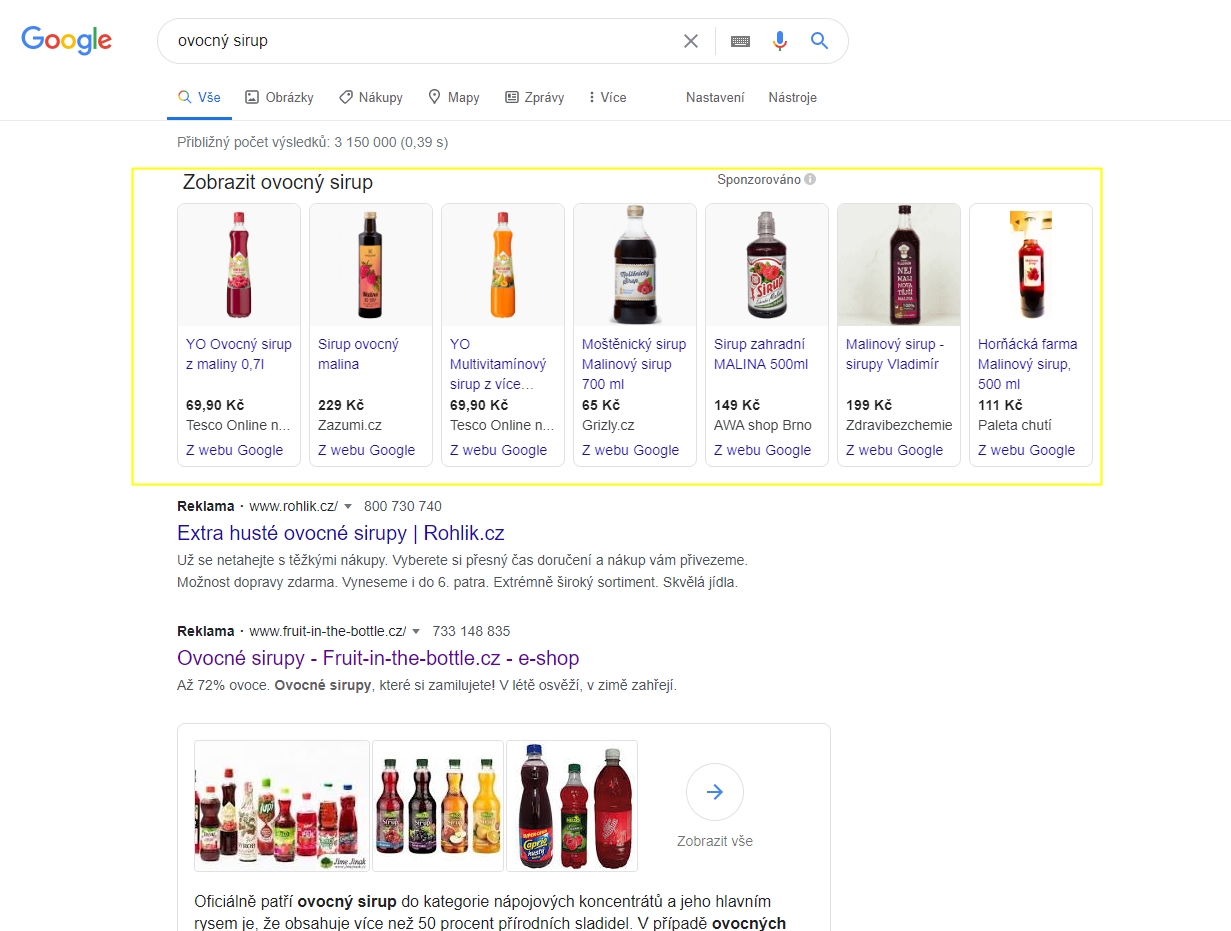1231x931 pixels.
Task: Click the price '111 Kč'
Action: click(1000, 405)
